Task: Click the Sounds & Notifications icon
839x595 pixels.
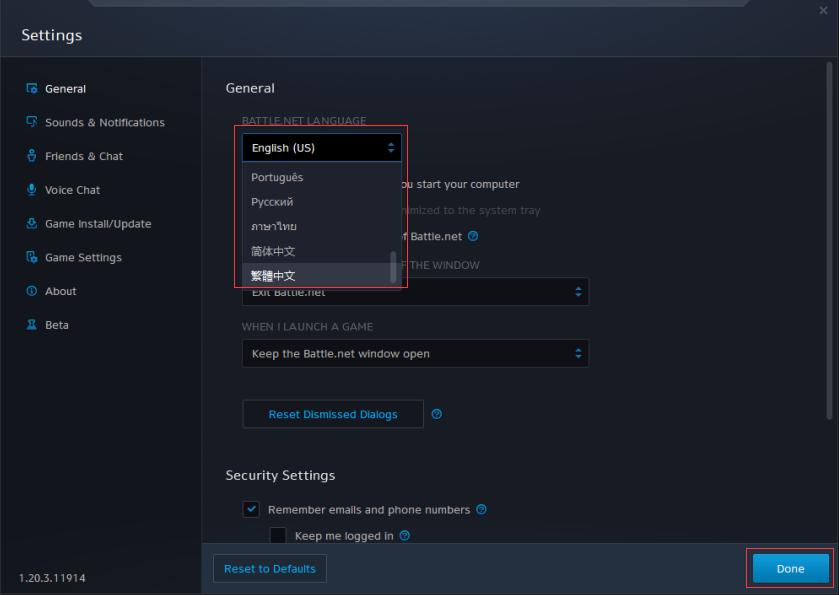Action: point(32,122)
